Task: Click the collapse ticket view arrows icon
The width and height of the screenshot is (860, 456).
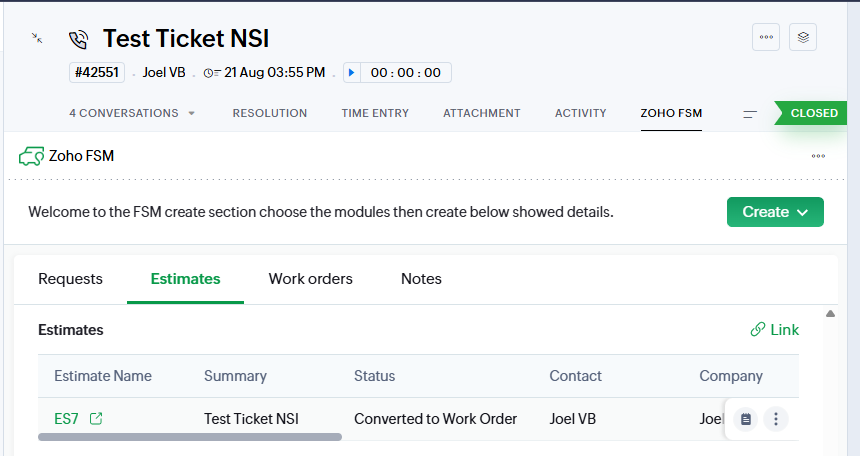Action: [37, 38]
